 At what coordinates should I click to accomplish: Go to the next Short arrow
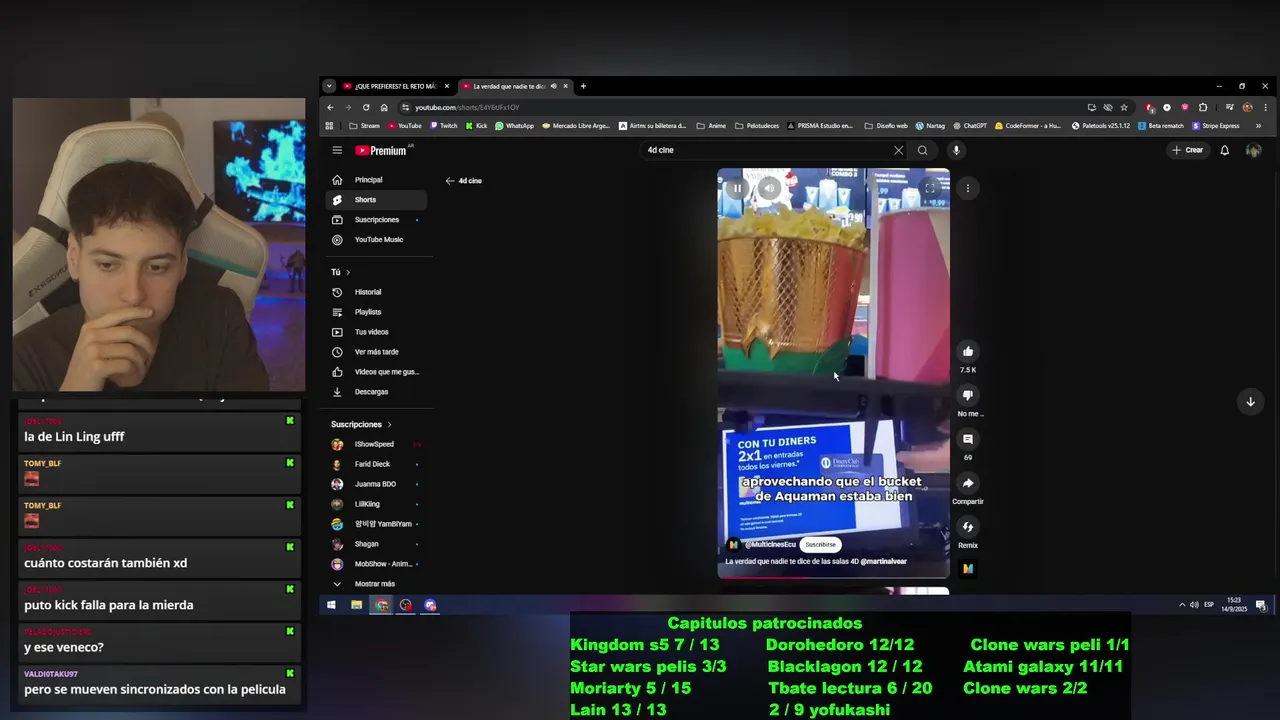click(x=1250, y=402)
